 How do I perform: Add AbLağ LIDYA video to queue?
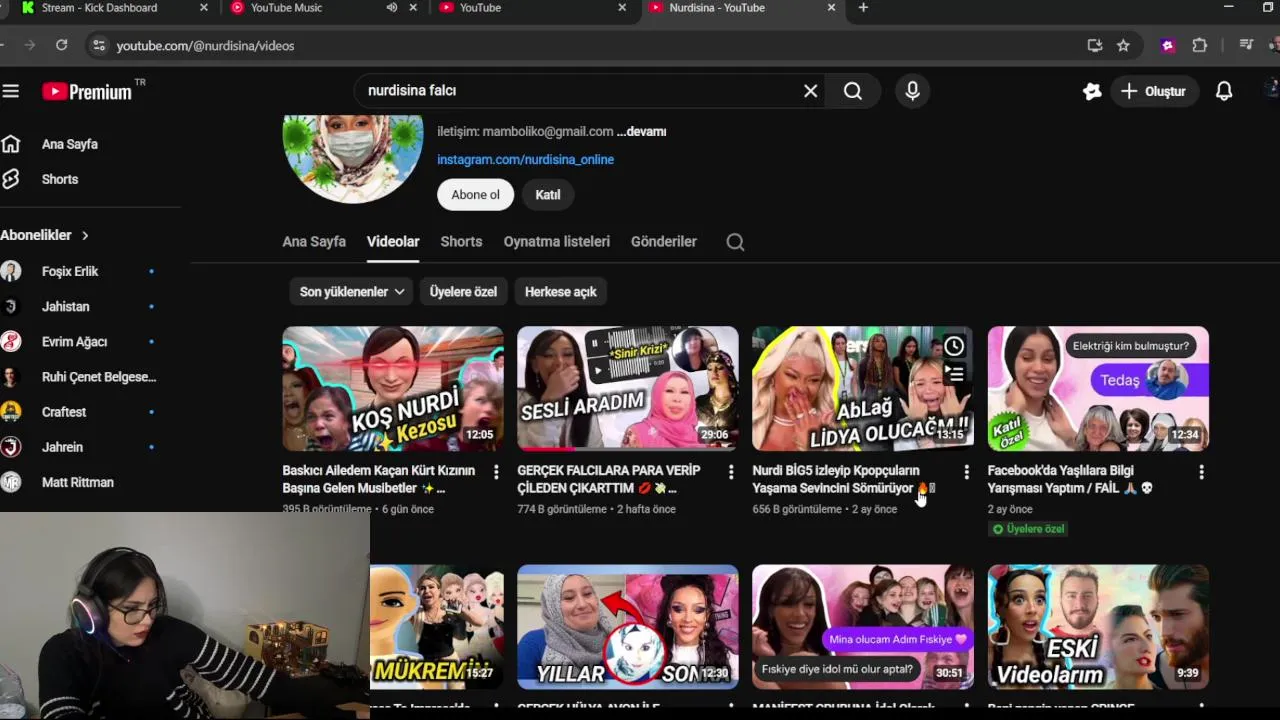pos(954,374)
